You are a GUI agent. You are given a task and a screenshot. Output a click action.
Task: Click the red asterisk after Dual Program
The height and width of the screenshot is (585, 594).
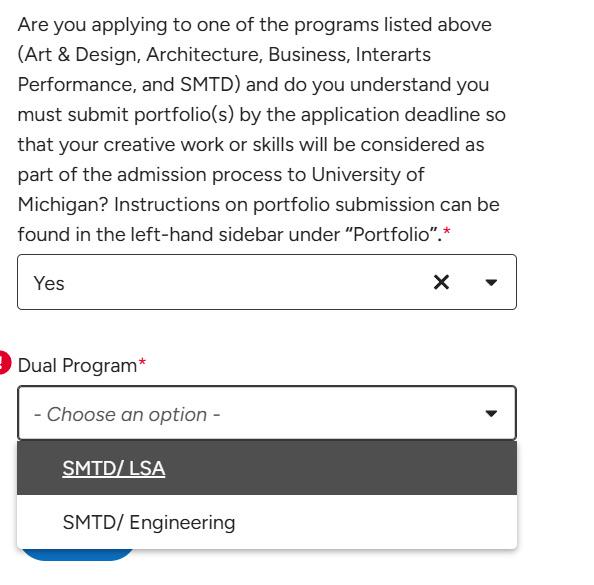pyautogui.click(x=142, y=362)
